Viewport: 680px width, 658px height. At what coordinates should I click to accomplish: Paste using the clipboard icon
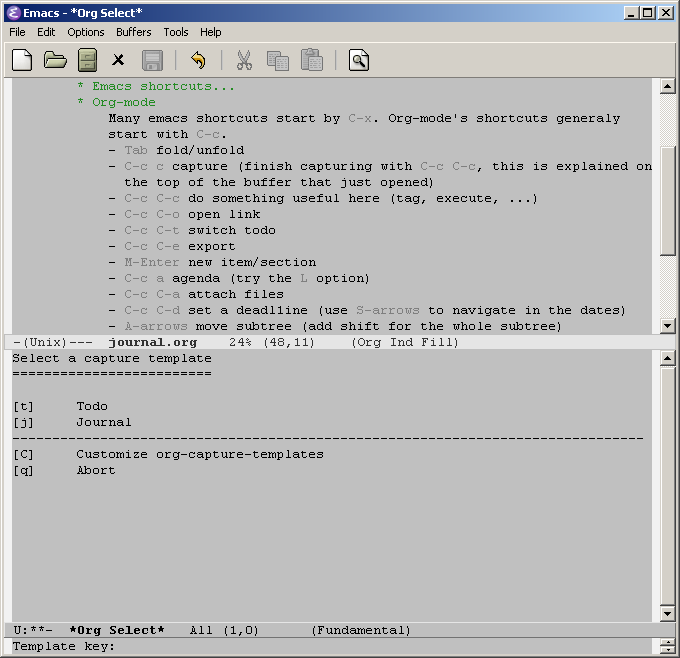pos(311,61)
